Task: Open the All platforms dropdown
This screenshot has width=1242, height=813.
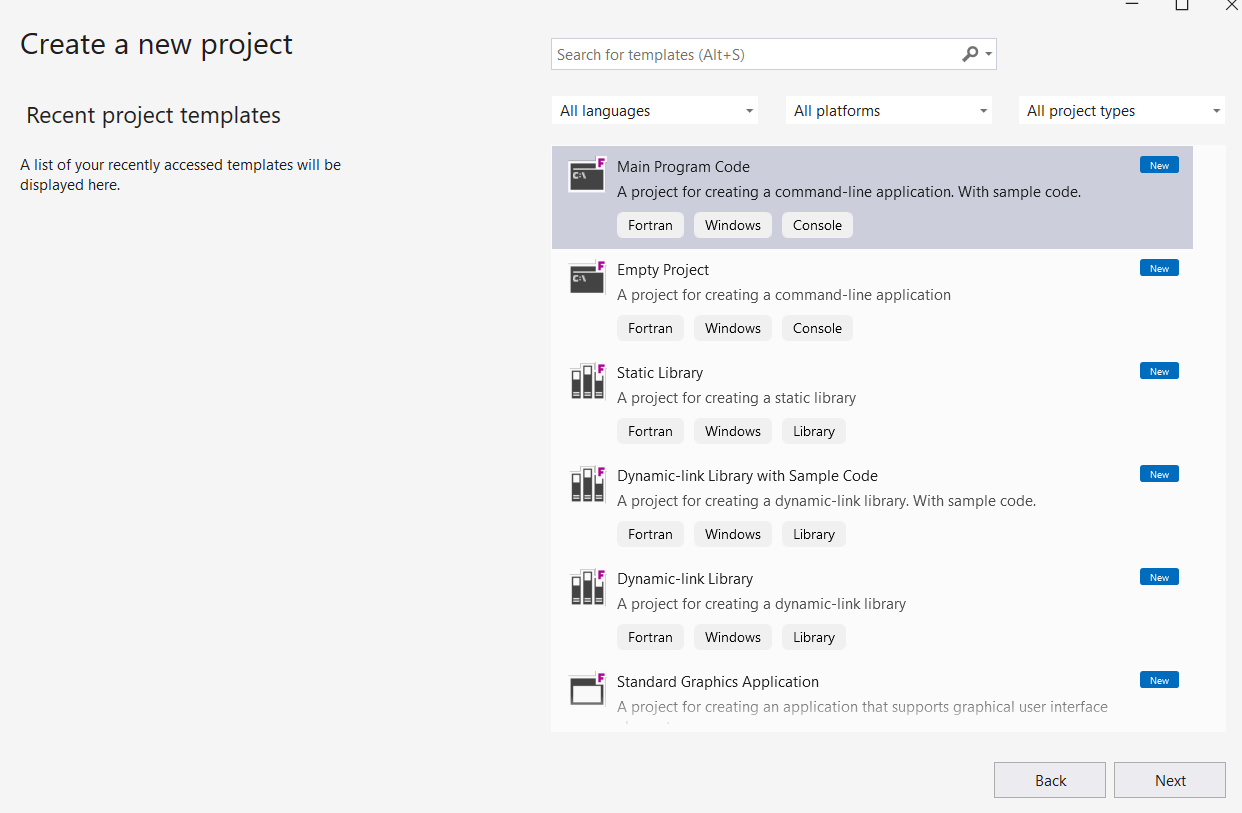Action: (889, 111)
